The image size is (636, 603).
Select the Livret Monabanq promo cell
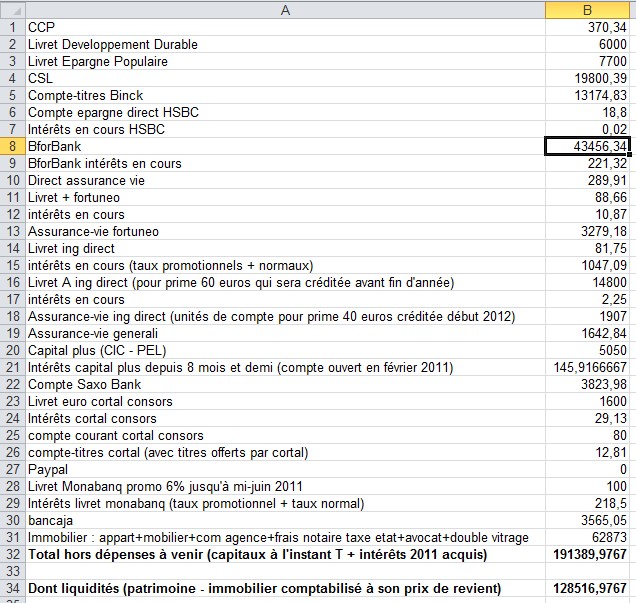(x=285, y=486)
